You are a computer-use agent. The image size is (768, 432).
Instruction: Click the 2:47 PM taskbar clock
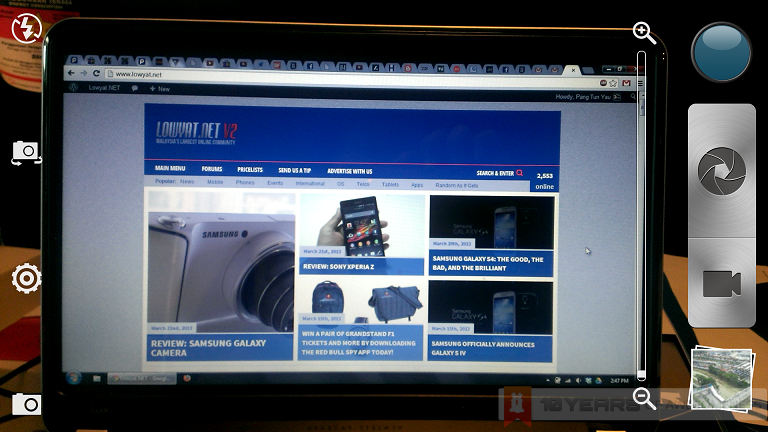(x=620, y=381)
